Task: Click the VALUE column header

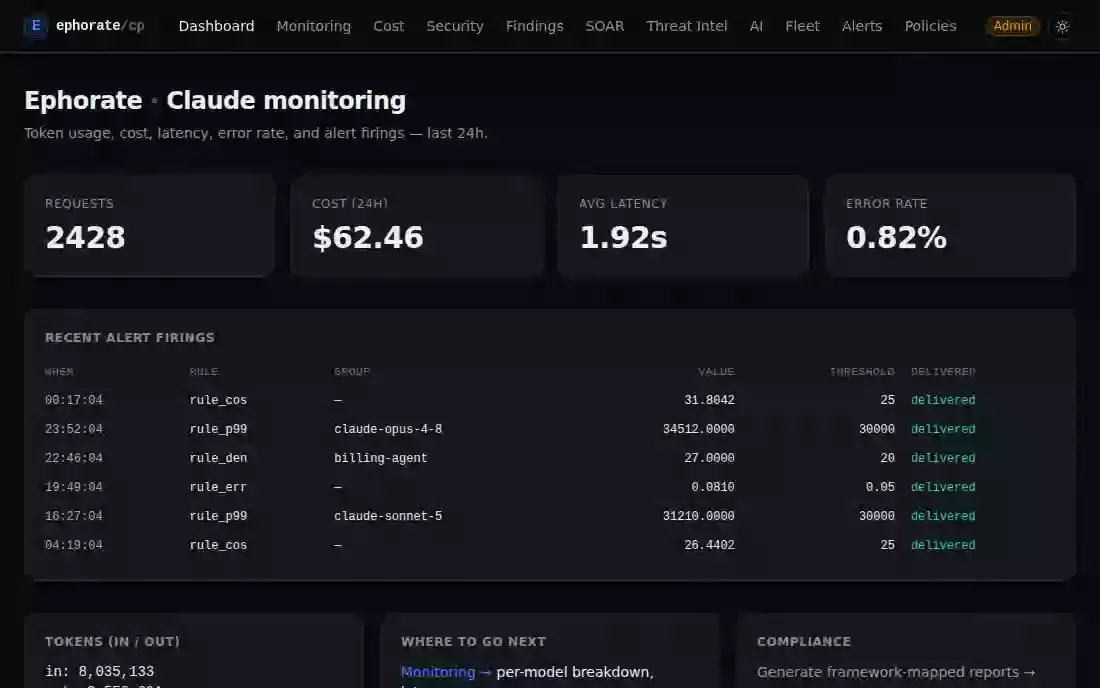Action: pos(716,372)
